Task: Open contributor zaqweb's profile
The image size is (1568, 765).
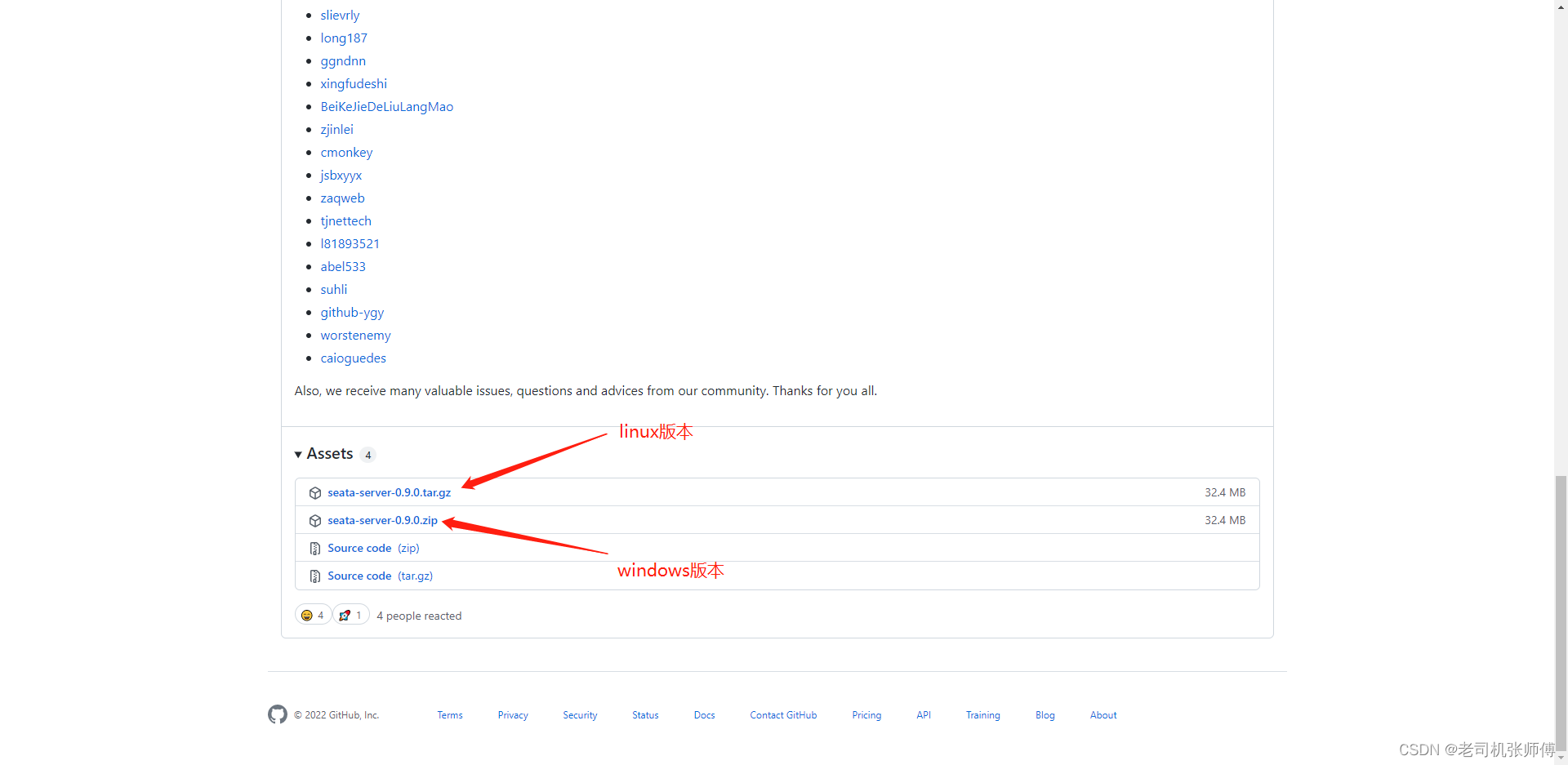Action: [x=342, y=198]
